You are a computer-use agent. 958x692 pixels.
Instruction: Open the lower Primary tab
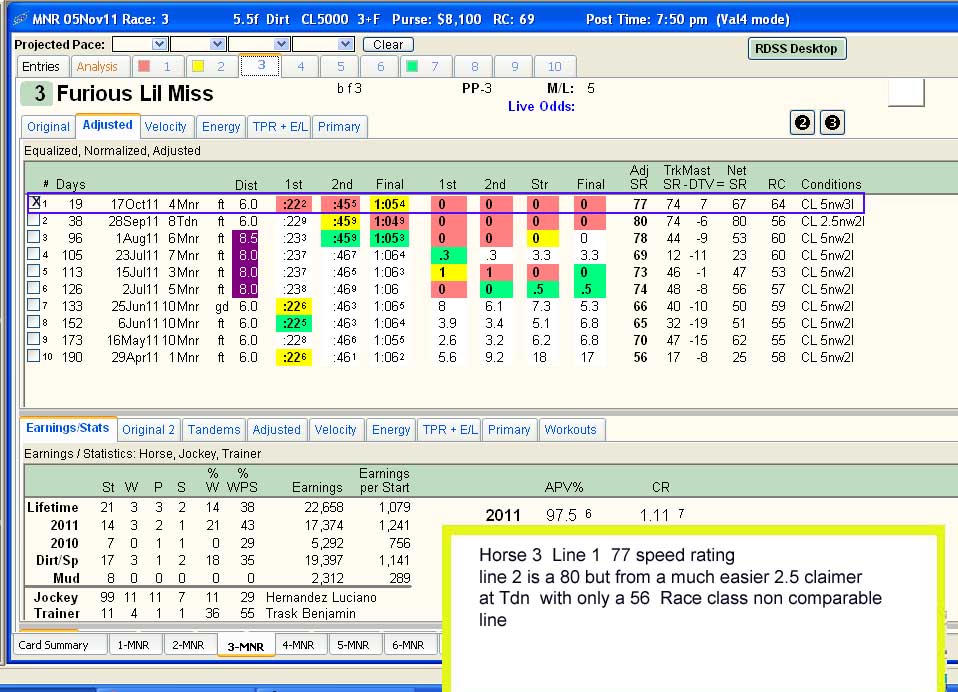[509, 429]
